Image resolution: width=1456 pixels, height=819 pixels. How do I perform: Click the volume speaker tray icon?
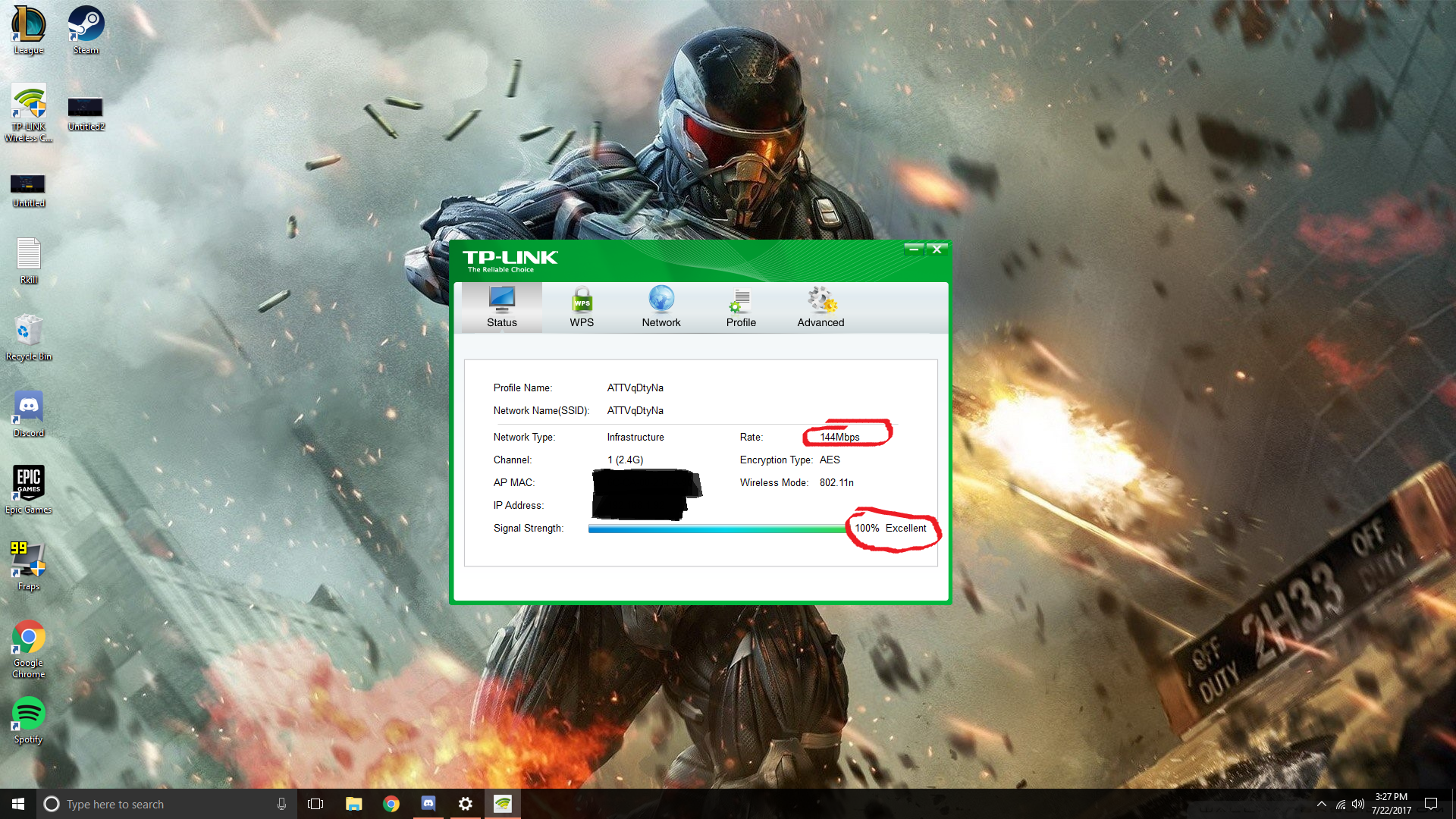pos(1358,804)
